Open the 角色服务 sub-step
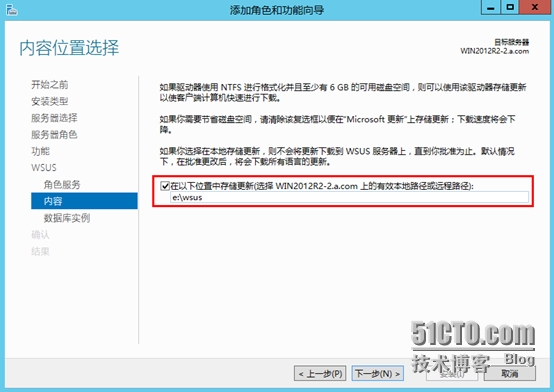This screenshot has width=554, height=392. [62, 185]
